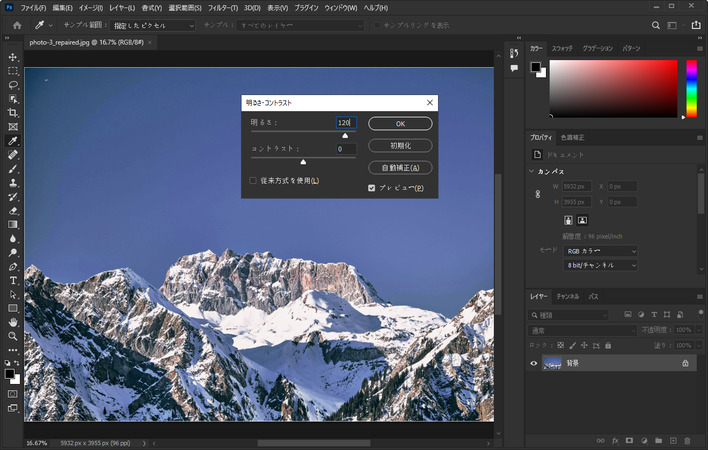Image resolution: width=708 pixels, height=450 pixels.
Task: Switch to the チャンネル tab
Action: (x=568, y=297)
